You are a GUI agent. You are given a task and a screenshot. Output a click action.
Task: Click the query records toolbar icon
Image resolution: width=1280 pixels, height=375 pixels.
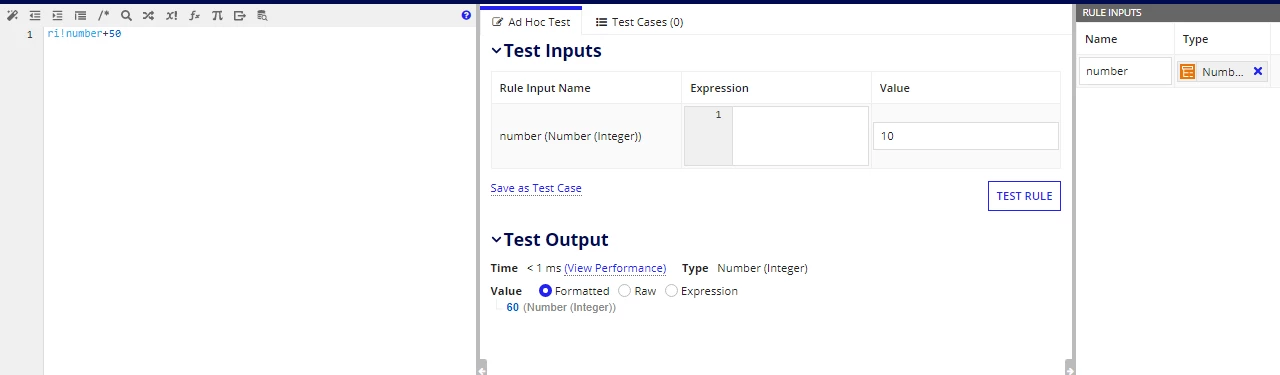point(262,16)
